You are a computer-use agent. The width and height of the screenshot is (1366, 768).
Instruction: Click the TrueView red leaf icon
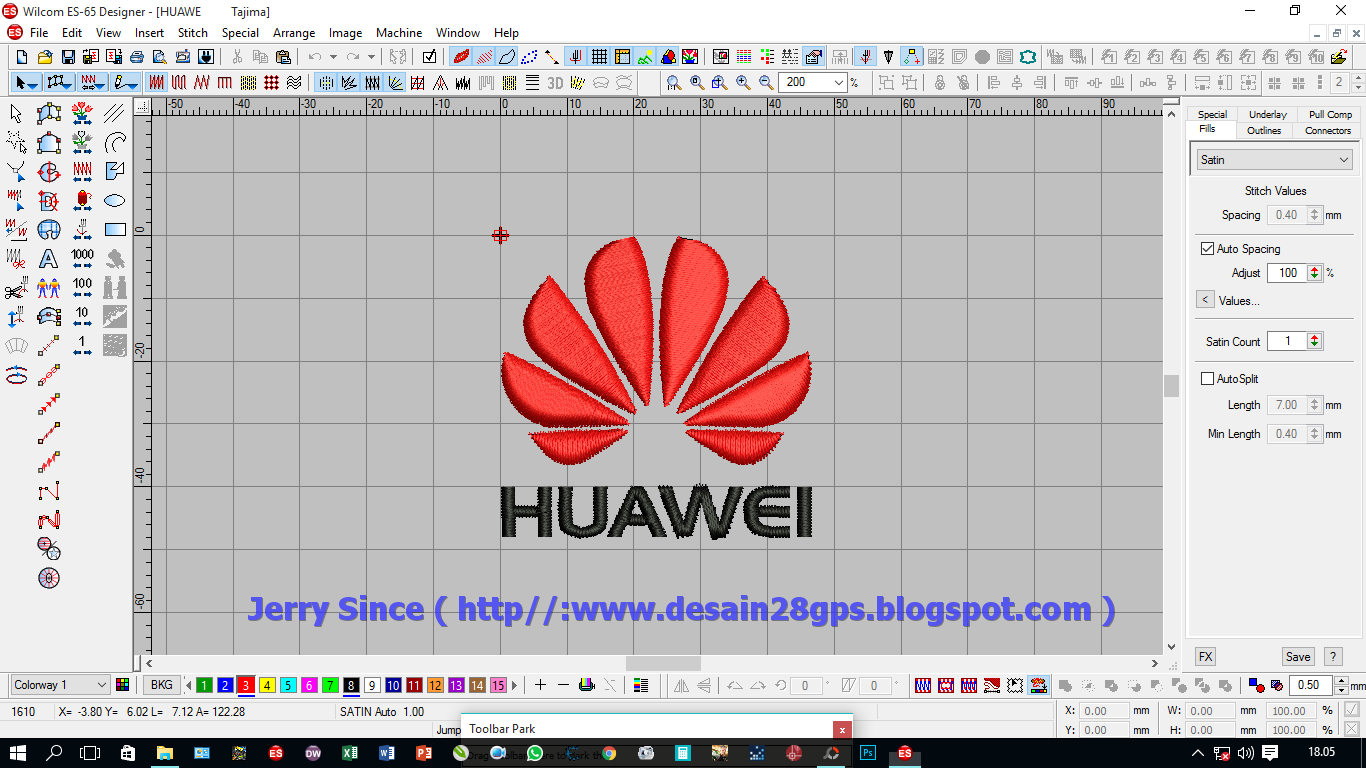(x=461, y=57)
